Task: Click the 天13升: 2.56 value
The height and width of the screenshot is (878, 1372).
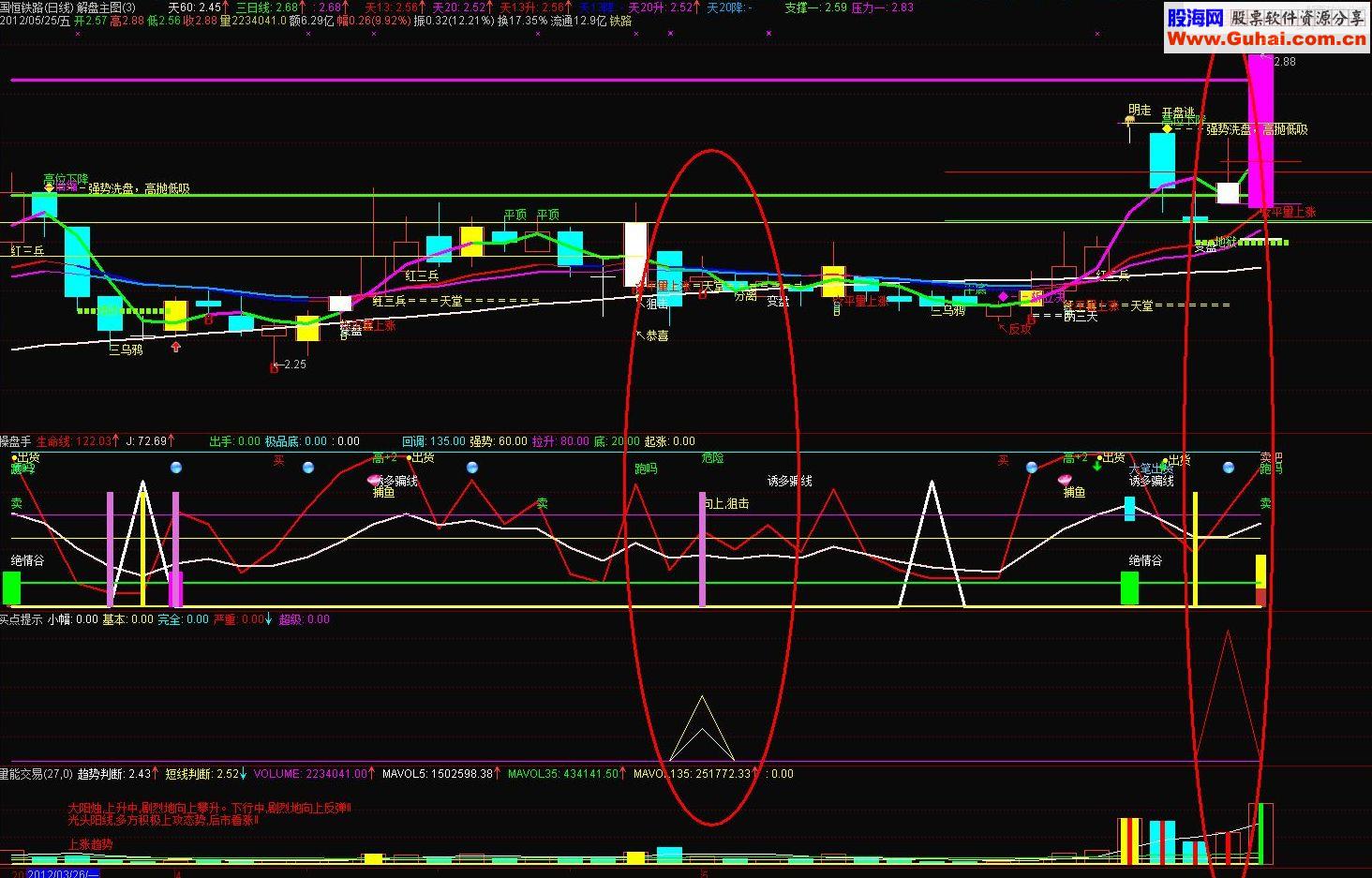Action: [531, 7]
